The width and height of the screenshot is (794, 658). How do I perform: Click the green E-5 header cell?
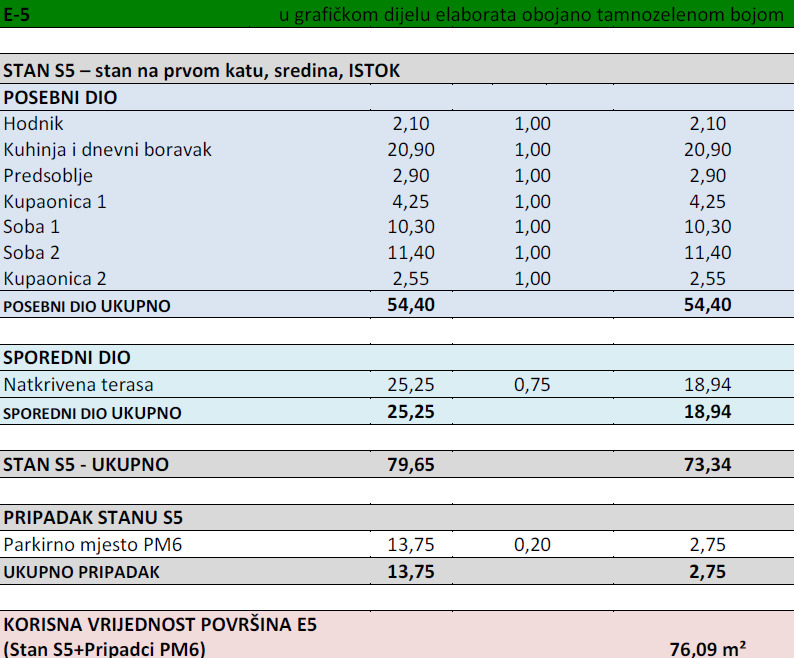click(x=17, y=15)
